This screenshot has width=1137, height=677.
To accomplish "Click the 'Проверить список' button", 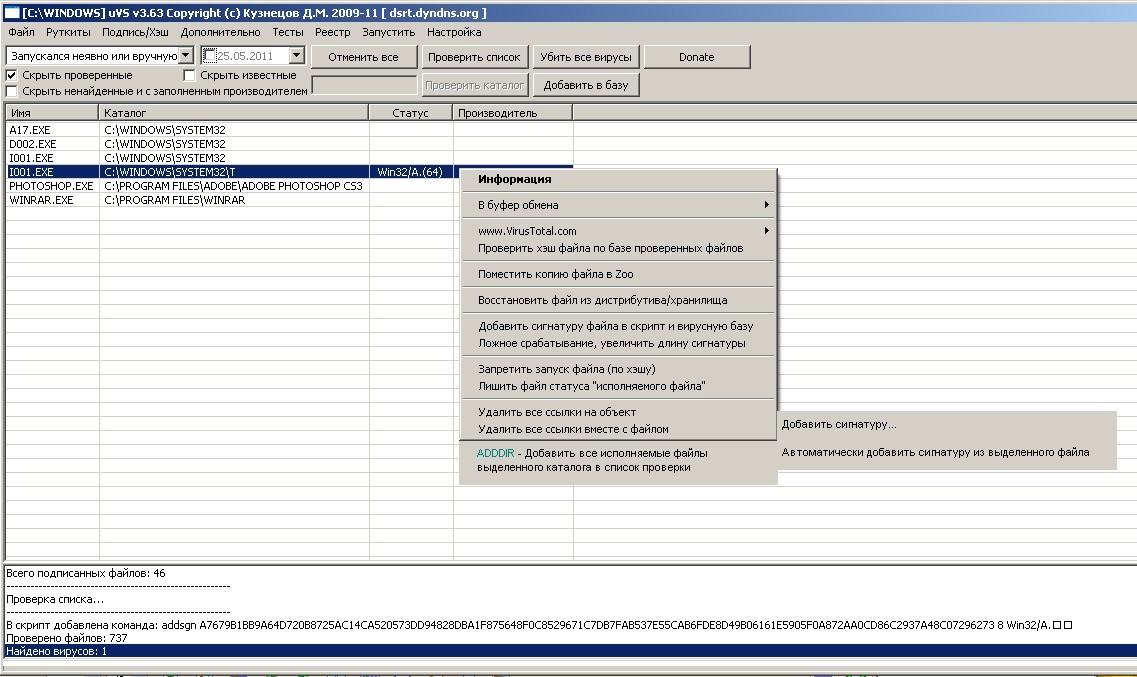I will (474, 57).
